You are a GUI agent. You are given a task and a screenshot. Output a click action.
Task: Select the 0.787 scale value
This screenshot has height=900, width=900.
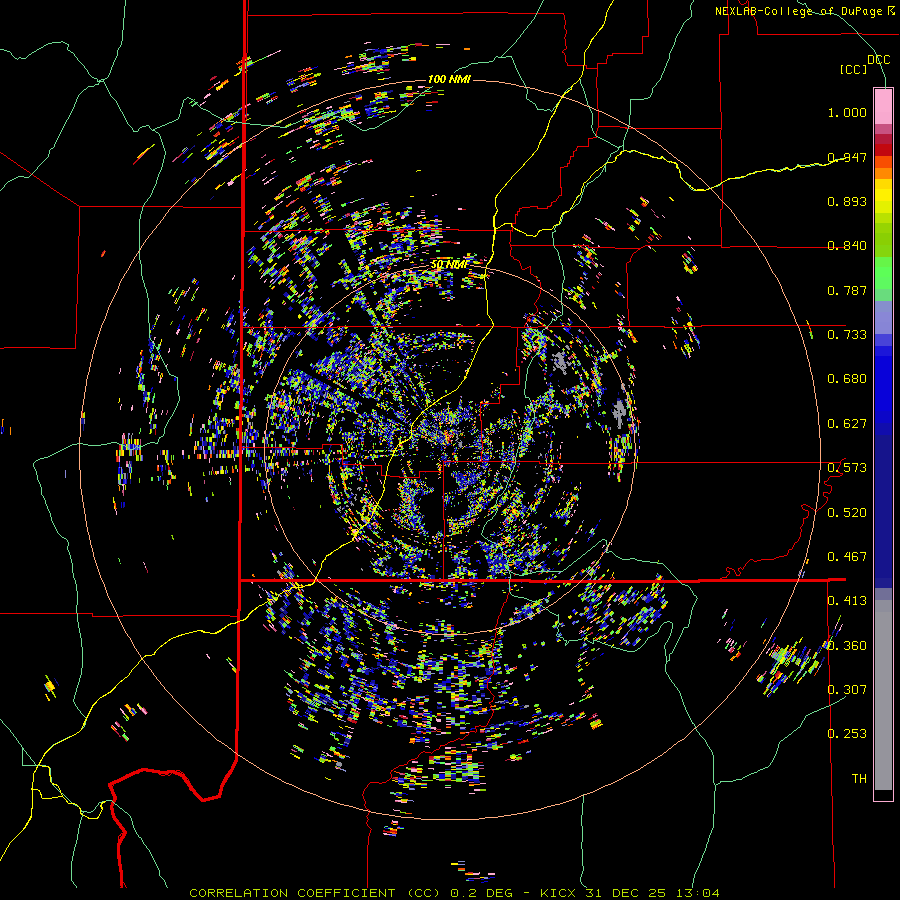(847, 290)
